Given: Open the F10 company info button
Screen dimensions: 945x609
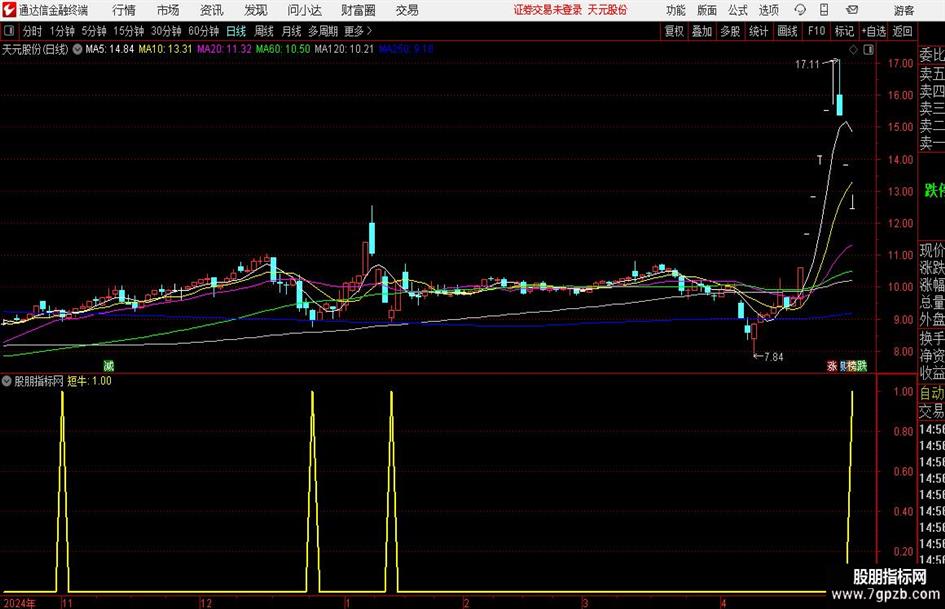Looking at the screenshot, I should [x=816, y=31].
